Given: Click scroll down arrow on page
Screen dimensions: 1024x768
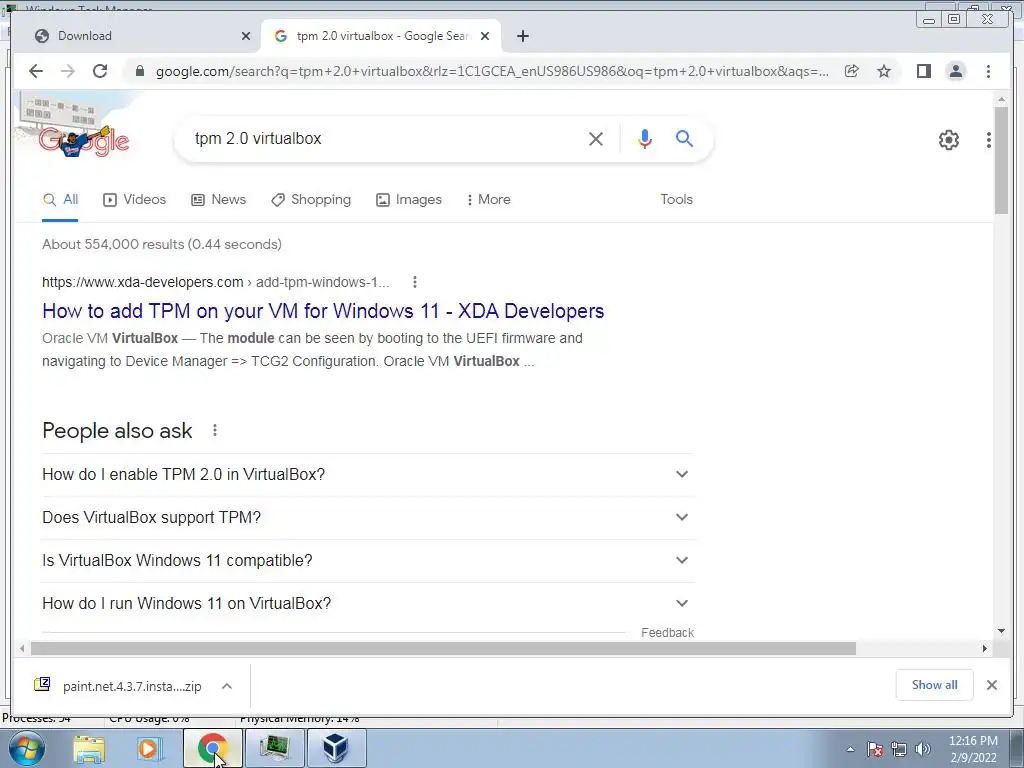Looking at the screenshot, I should coord(1002,632).
